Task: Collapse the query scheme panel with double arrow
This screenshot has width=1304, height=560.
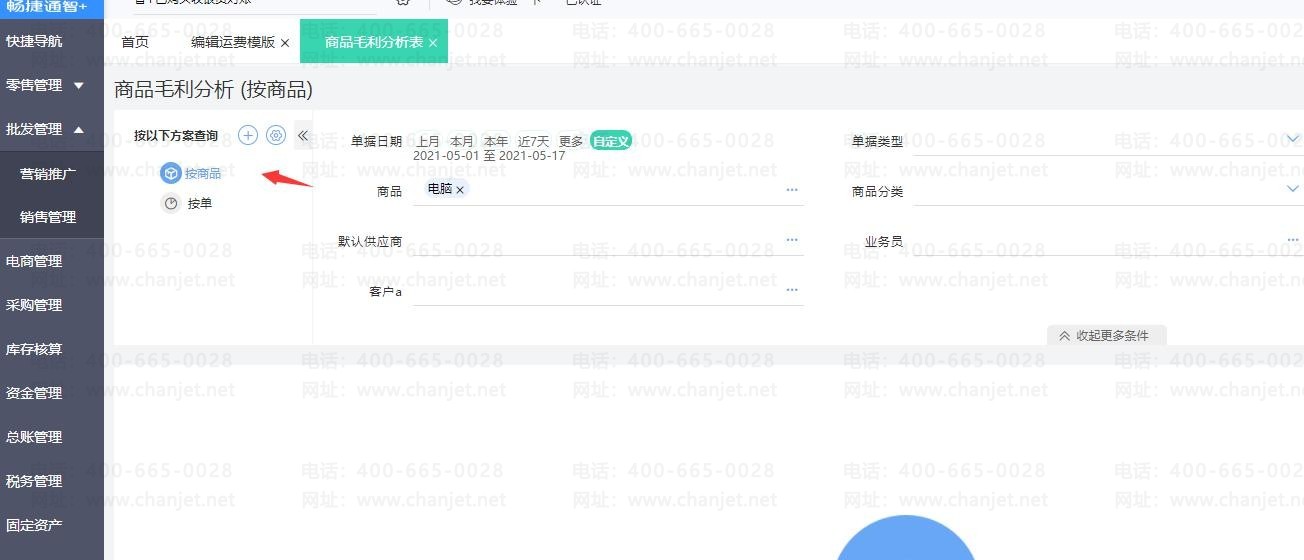Action: [x=303, y=136]
